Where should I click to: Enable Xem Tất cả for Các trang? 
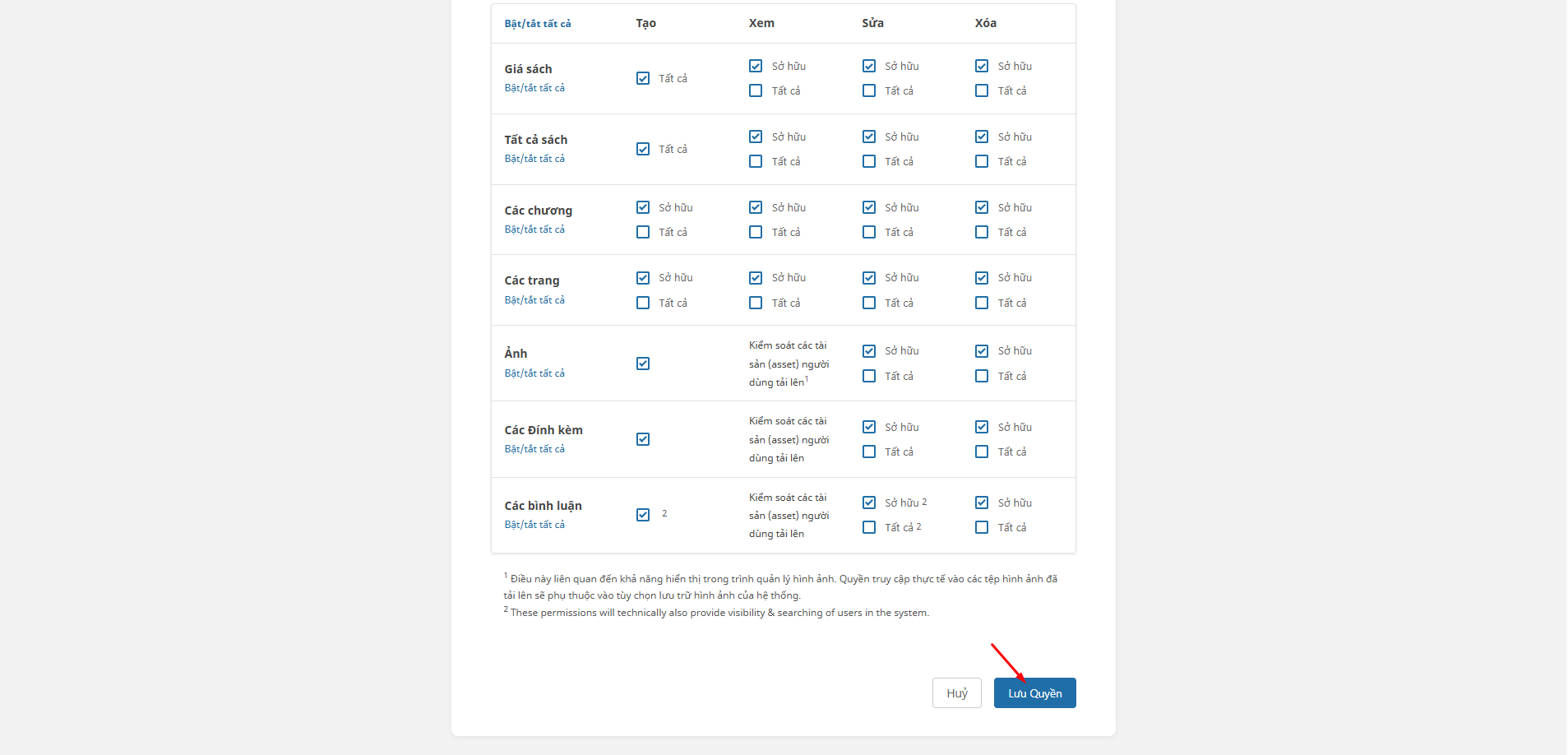tap(756, 303)
